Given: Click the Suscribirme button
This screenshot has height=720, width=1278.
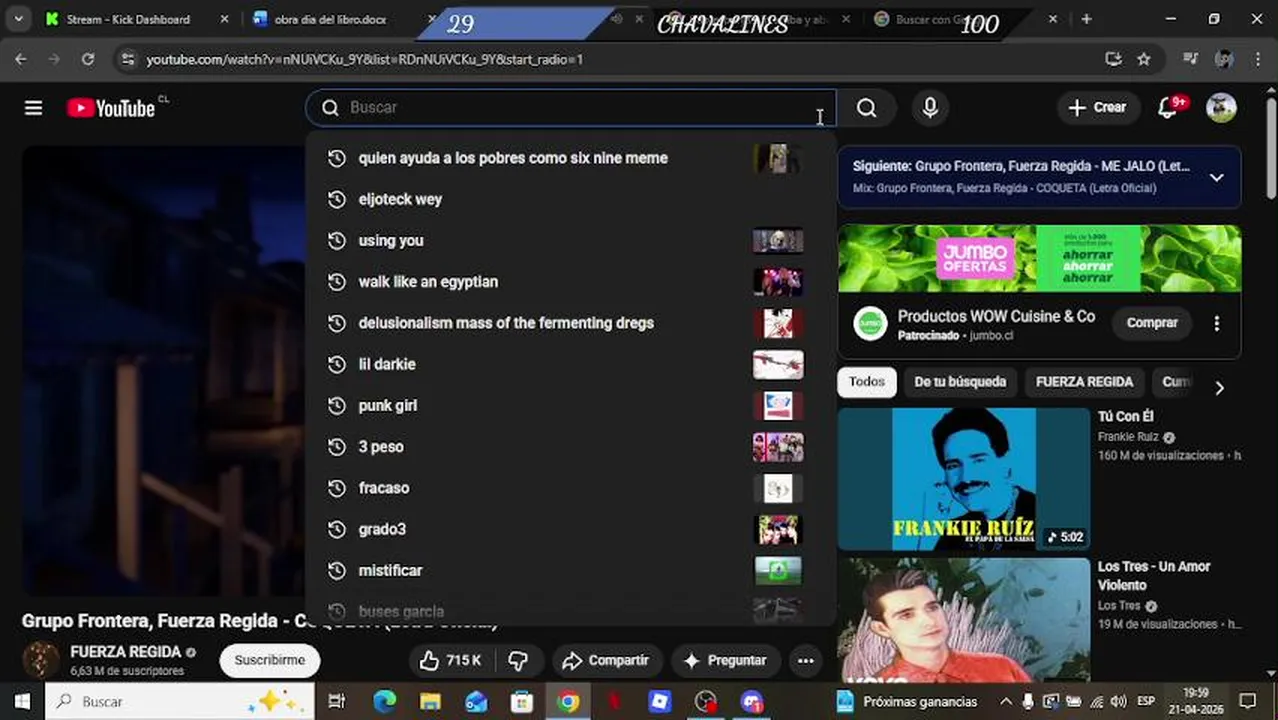Looking at the screenshot, I should (x=270, y=660).
